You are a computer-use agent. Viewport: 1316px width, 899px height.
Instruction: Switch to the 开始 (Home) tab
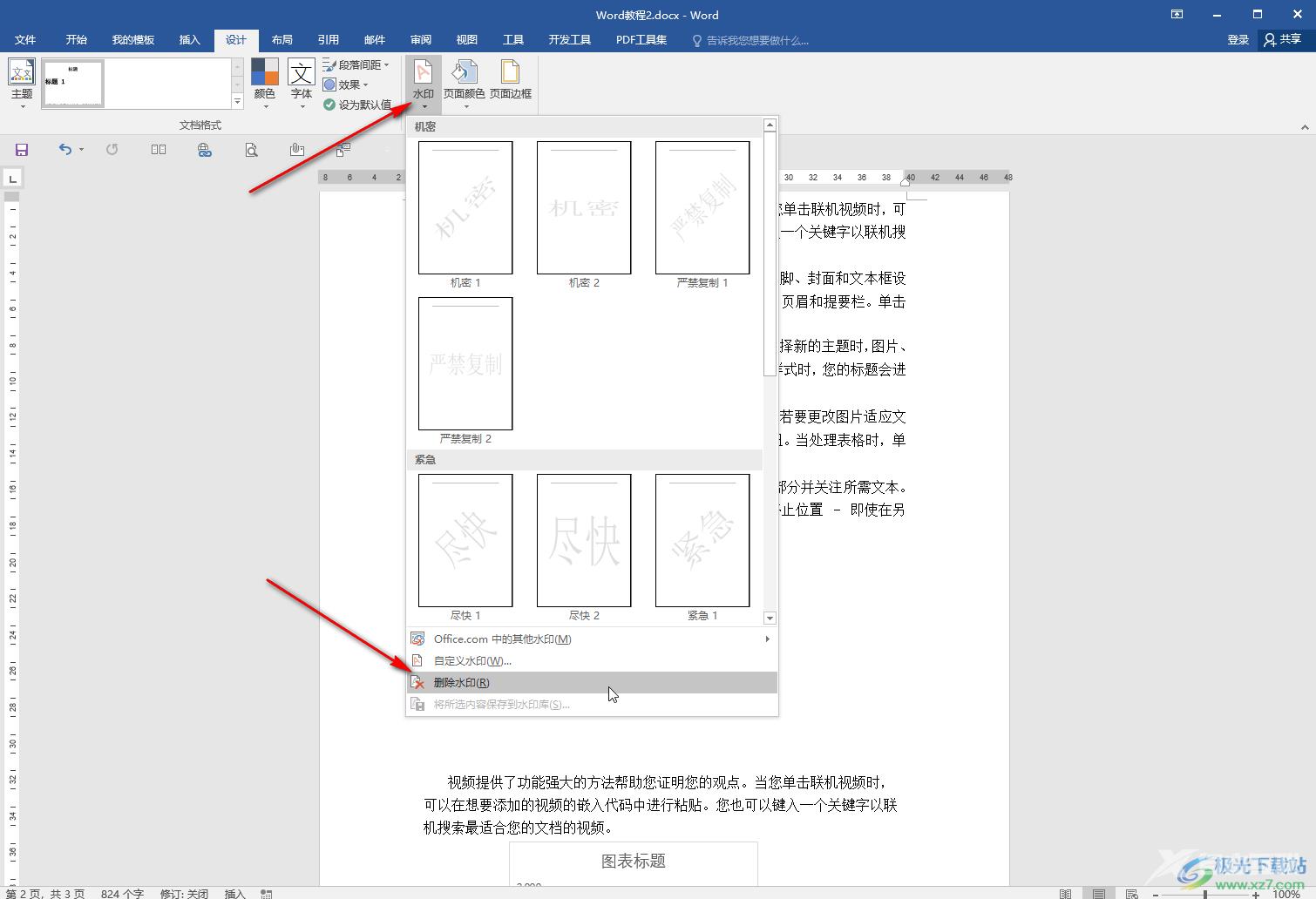click(77, 40)
